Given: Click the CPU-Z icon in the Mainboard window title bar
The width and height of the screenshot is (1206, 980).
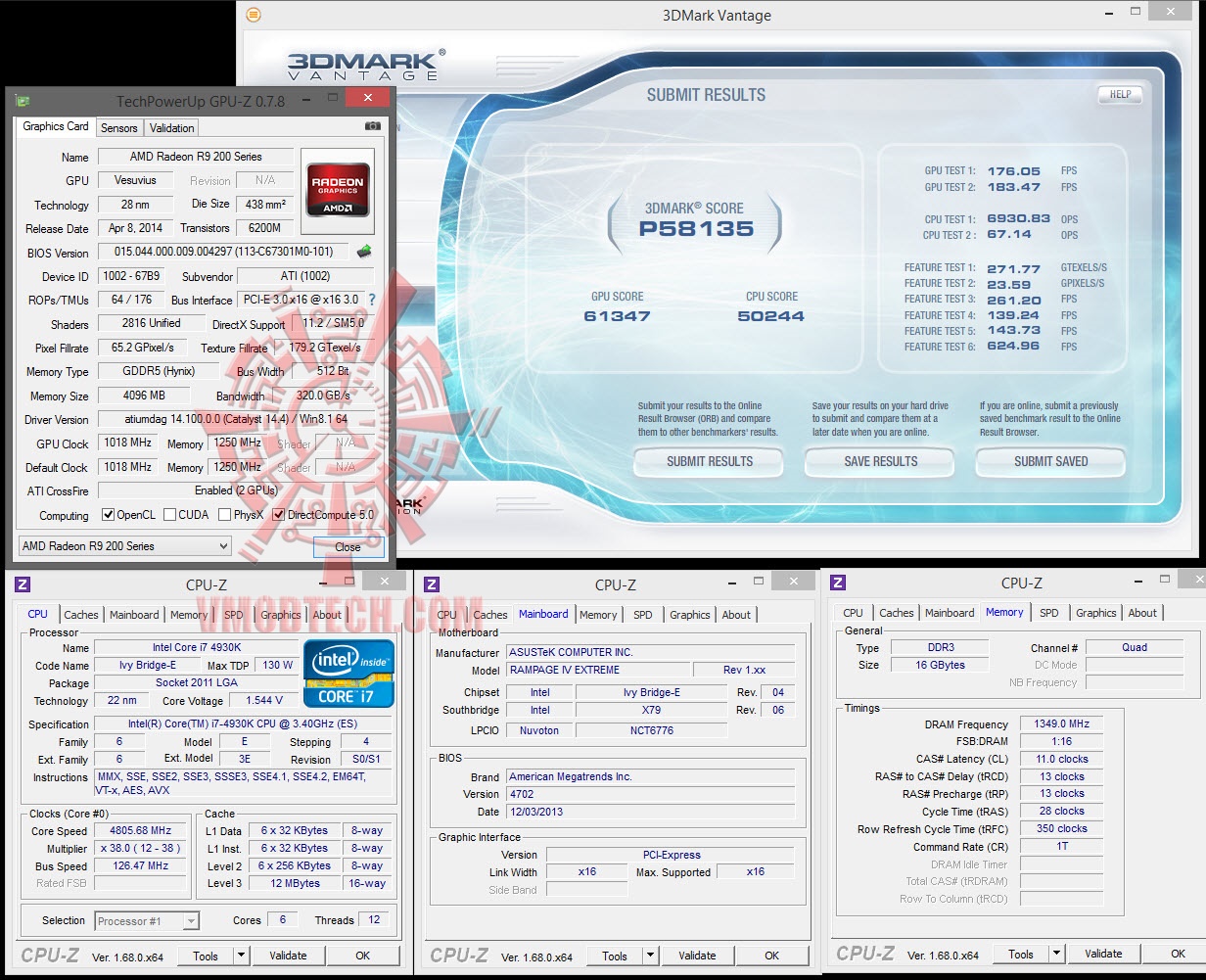Looking at the screenshot, I should click(x=431, y=584).
